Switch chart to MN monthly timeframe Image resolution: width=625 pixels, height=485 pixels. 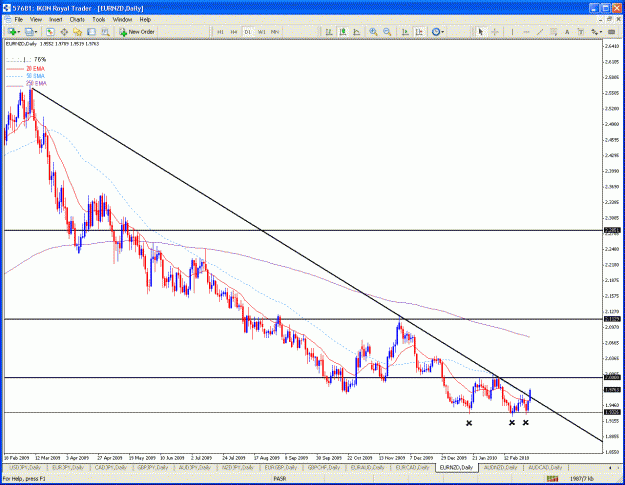[275, 32]
